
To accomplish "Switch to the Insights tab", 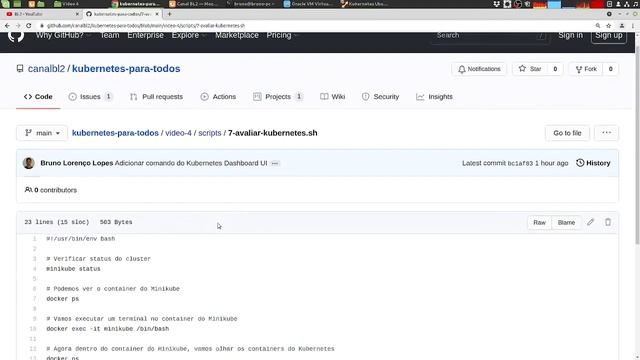I will tap(434, 97).
